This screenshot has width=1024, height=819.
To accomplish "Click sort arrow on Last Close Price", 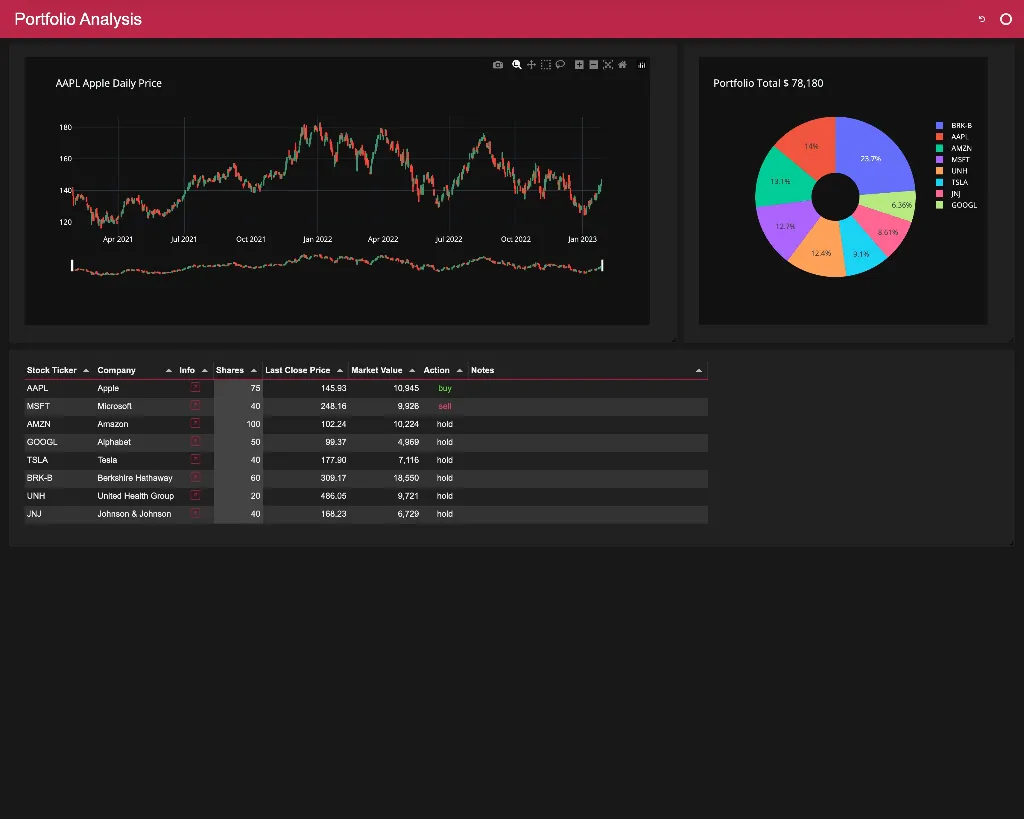I will point(340,371).
